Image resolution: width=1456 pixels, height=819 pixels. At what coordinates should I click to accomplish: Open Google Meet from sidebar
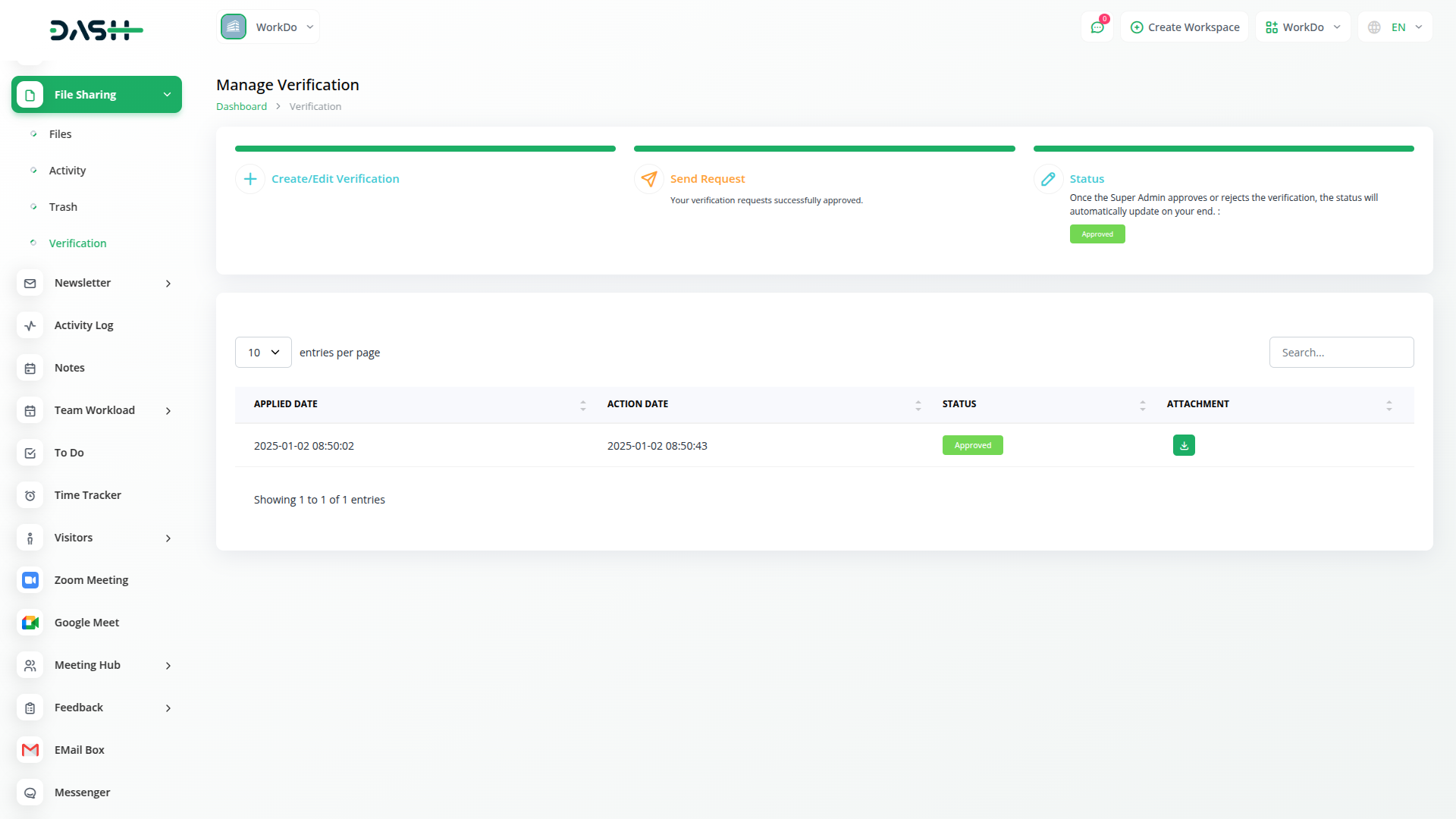[x=86, y=623]
